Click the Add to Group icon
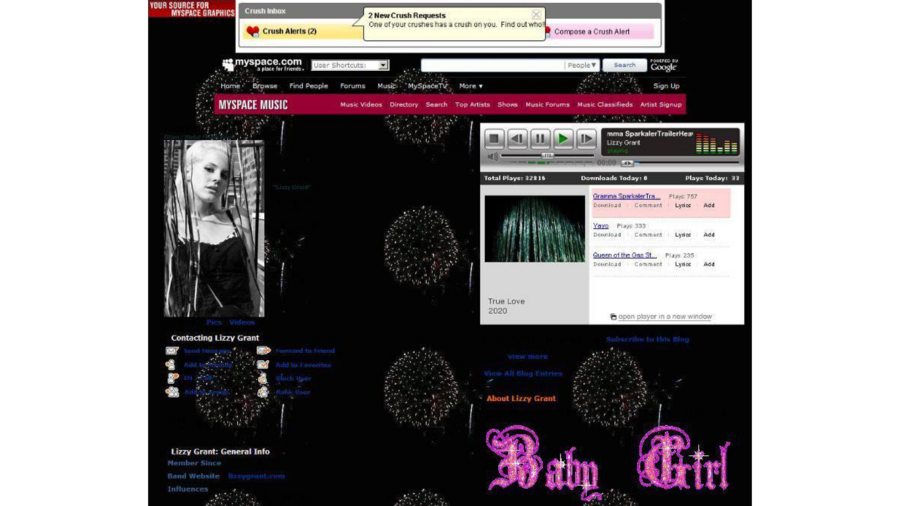Screen dimensions: 900x506 (x=172, y=392)
